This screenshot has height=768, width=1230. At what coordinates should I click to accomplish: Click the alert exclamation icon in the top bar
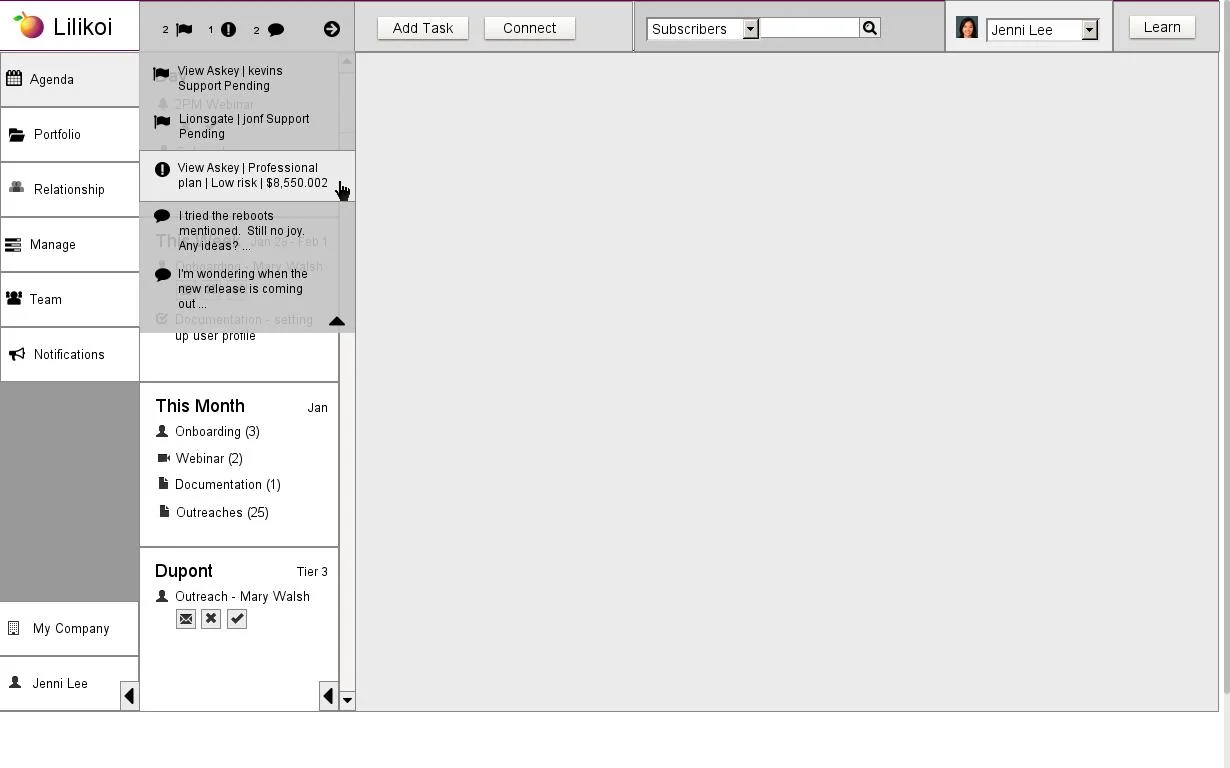click(228, 29)
